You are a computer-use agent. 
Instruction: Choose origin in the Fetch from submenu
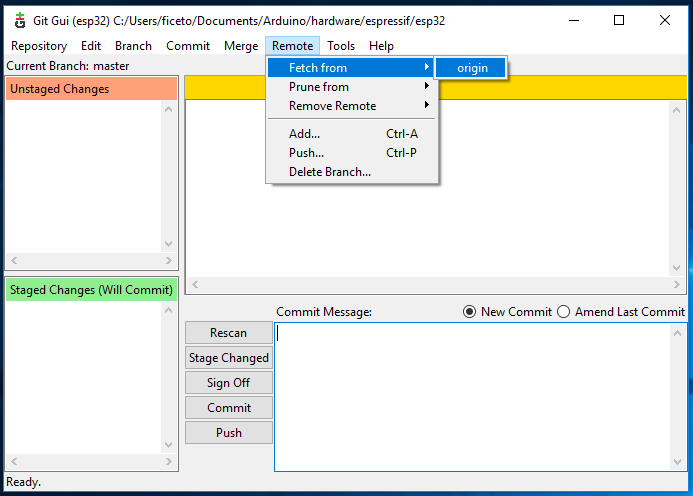pos(472,68)
